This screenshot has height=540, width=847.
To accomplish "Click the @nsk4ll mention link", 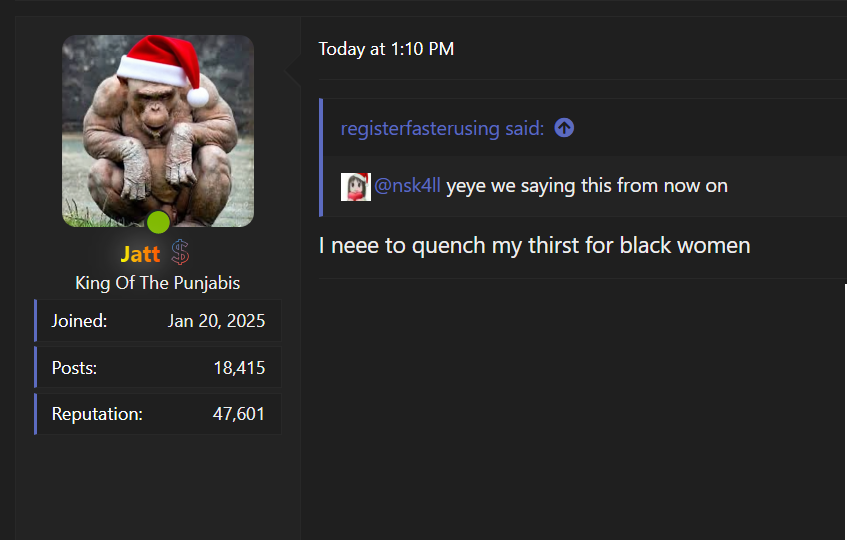I will pyautogui.click(x=407, y=186).
